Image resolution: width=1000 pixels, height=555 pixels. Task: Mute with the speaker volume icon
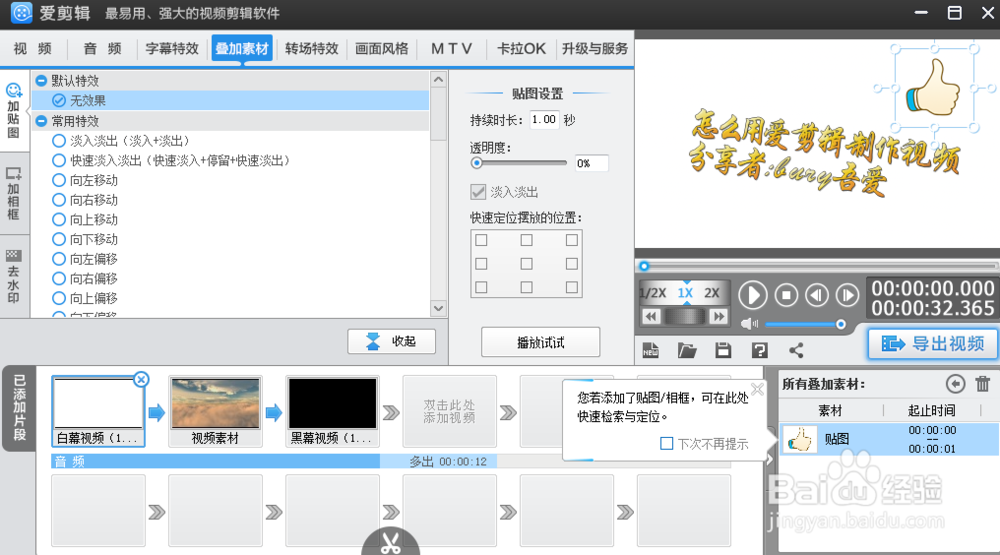click(x=749, y=324)
